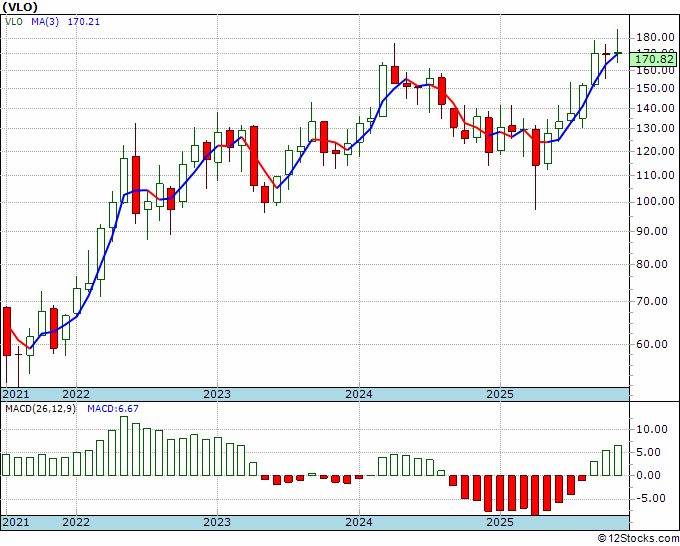Click 2024 on the price chart timeline
Image resolution: width=680 pixels, height=546 pixels.
(x=359, y=394)
